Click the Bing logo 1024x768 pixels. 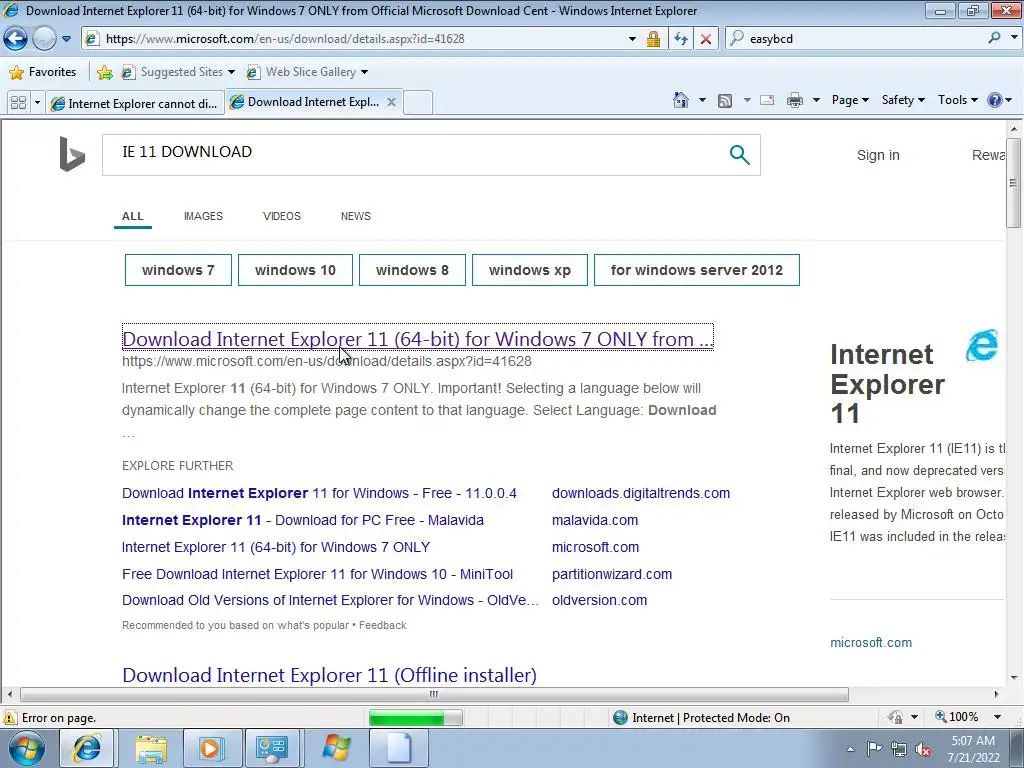click(x=72, y=154)
